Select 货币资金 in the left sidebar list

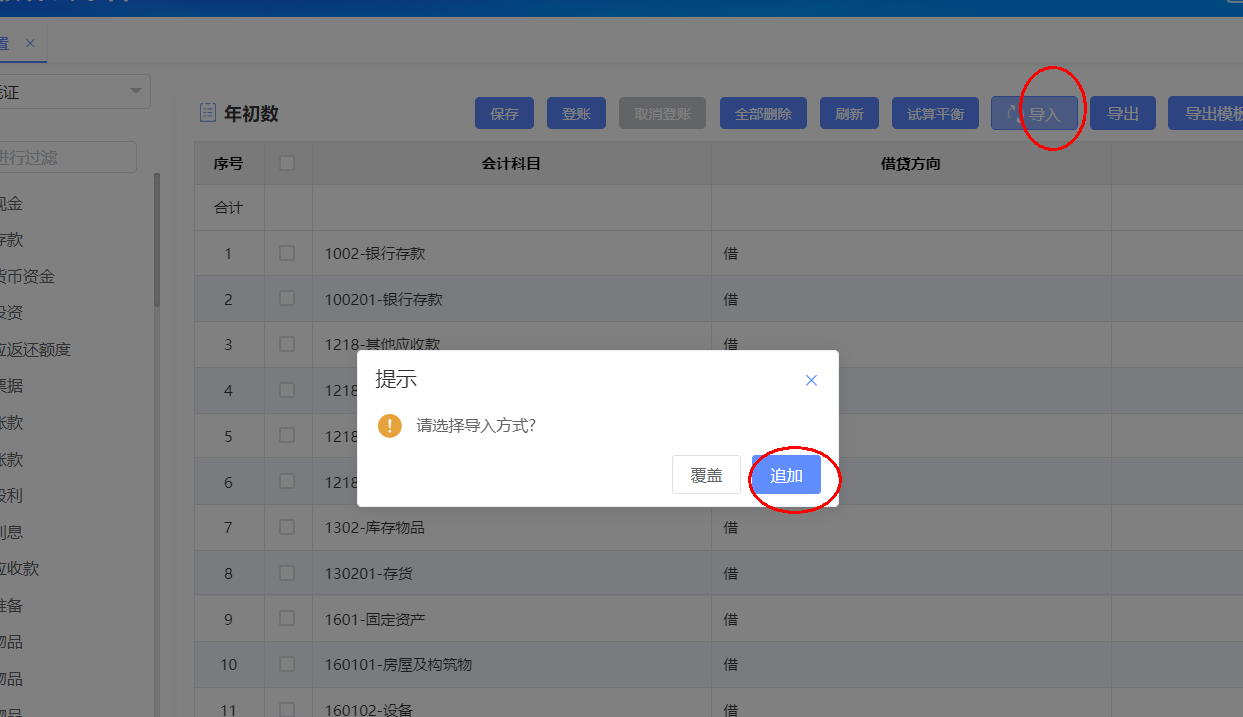coord(27,277)
